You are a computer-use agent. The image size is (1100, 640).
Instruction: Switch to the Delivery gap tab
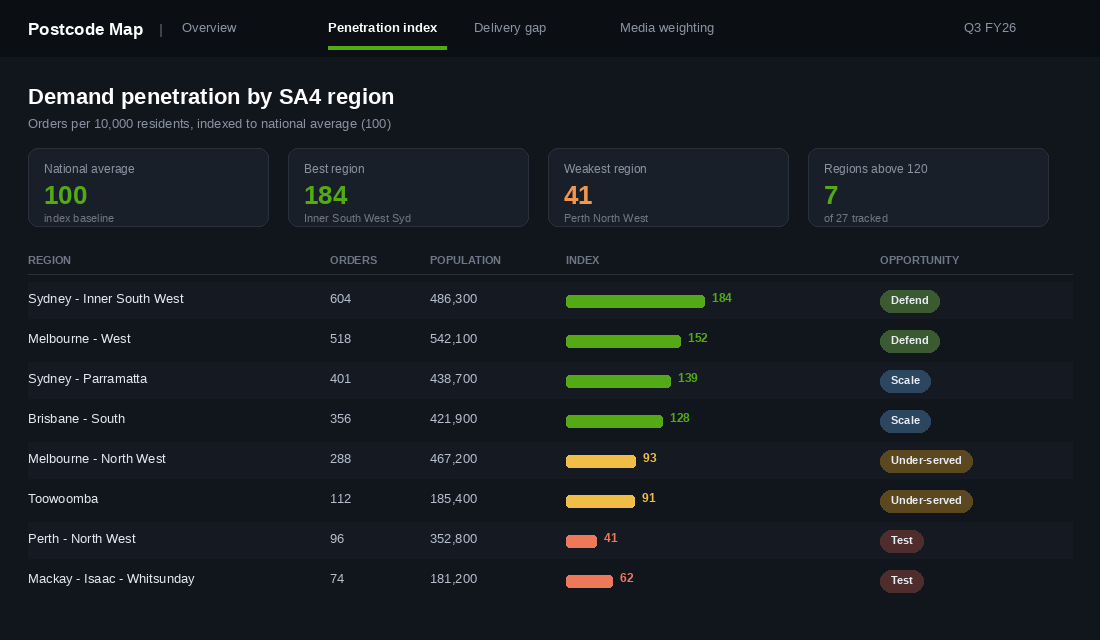510,28
